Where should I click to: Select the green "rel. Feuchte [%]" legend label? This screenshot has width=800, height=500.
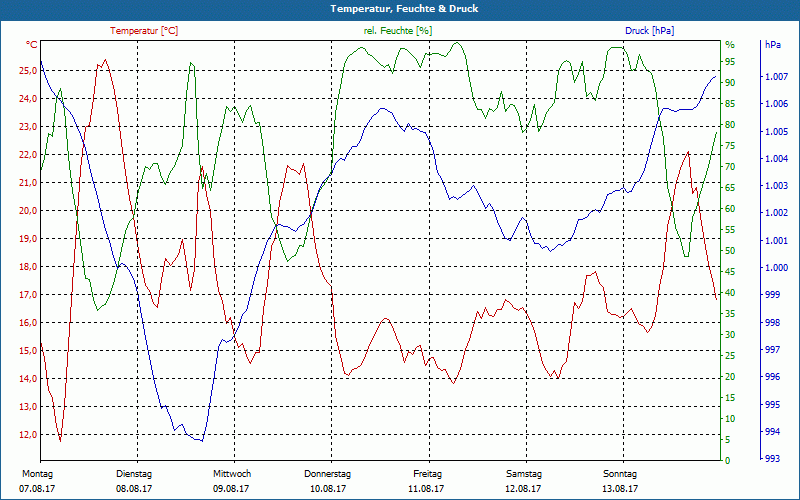point(398,31)
